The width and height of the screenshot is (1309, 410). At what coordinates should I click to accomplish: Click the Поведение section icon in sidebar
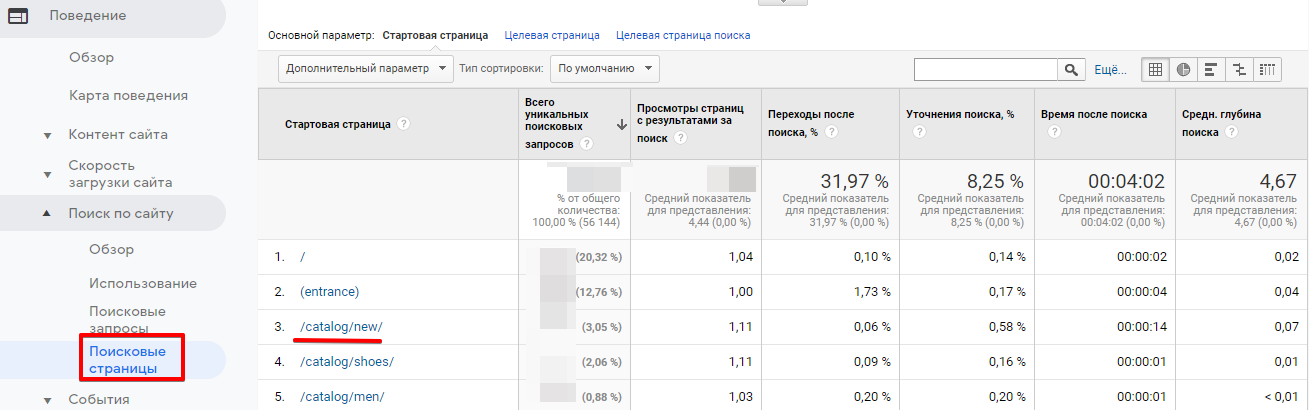point(18,16)
